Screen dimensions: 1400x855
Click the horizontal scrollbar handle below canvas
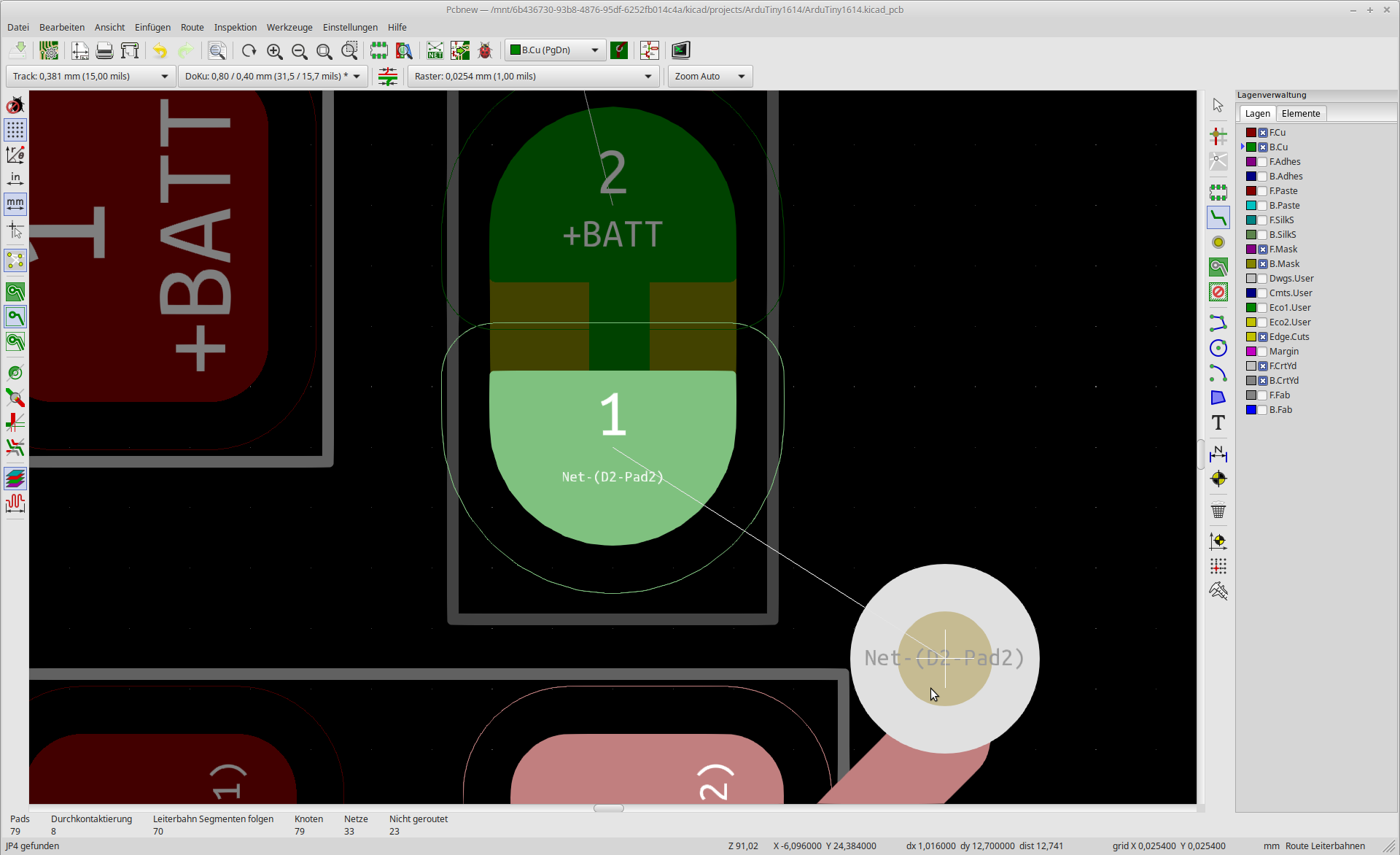609,808
